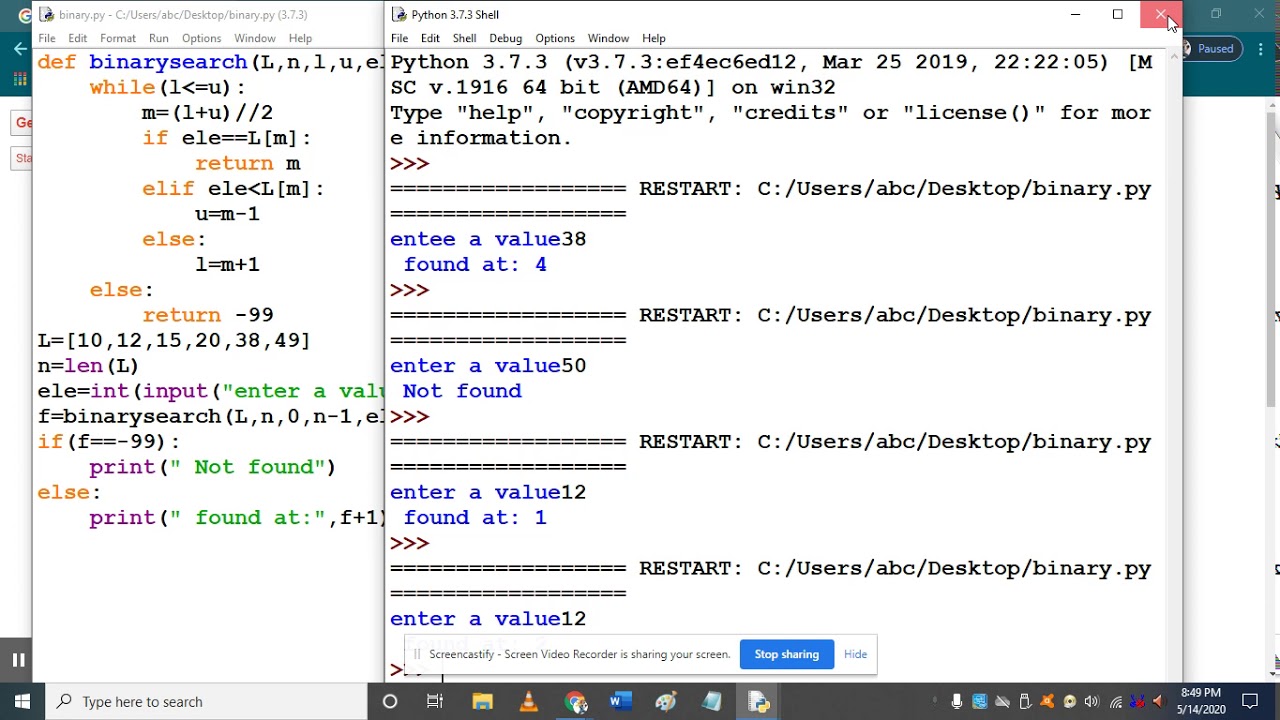
Task: Click 'if(f==-99):' line in editor
Action: coord(109,441)
